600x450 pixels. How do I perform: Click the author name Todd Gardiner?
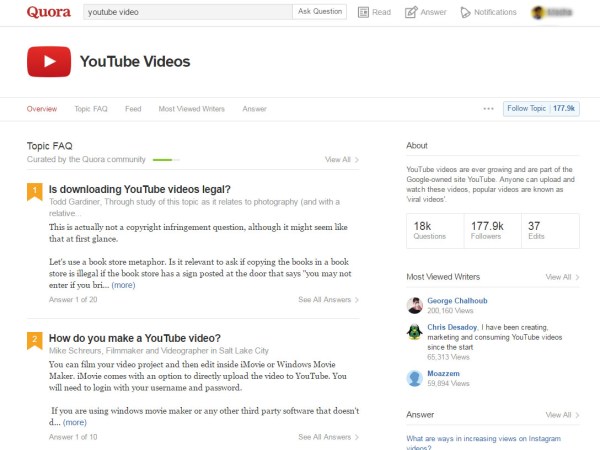click(75, 202)
